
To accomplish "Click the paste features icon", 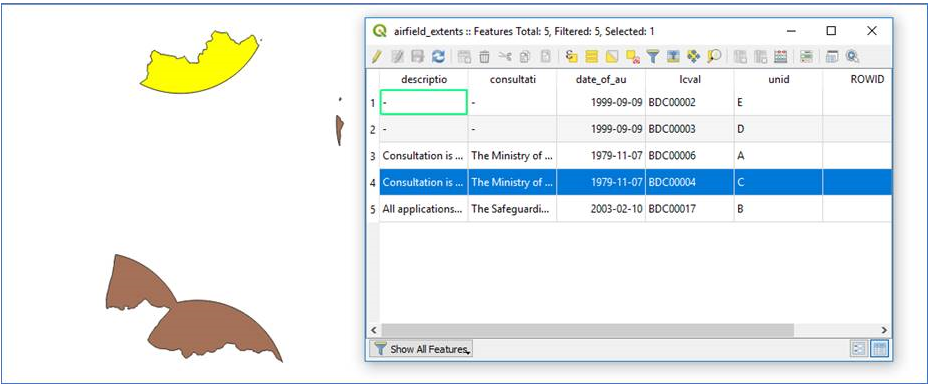I will point(546,56).
